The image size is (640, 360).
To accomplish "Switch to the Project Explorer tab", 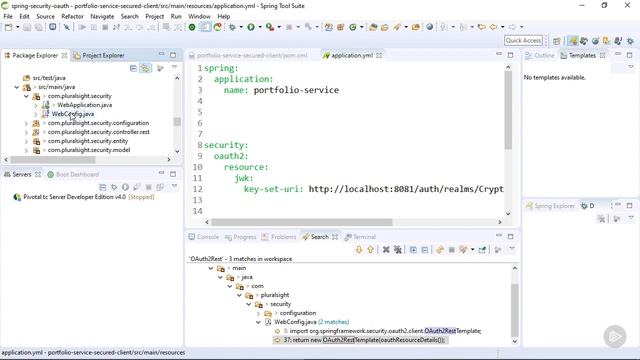I will [x=99, y=55].
